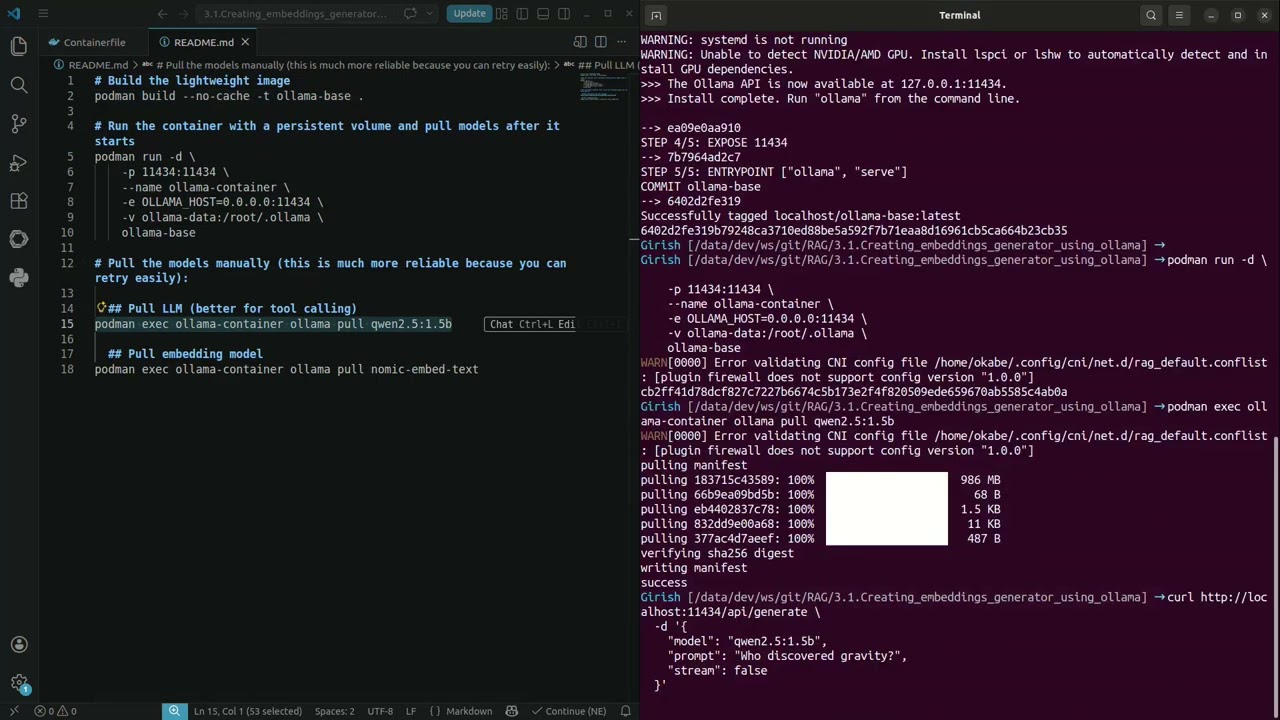
Task: Go back with the navigation arrow
Action: pyautogui.click(x=162, y=14)
